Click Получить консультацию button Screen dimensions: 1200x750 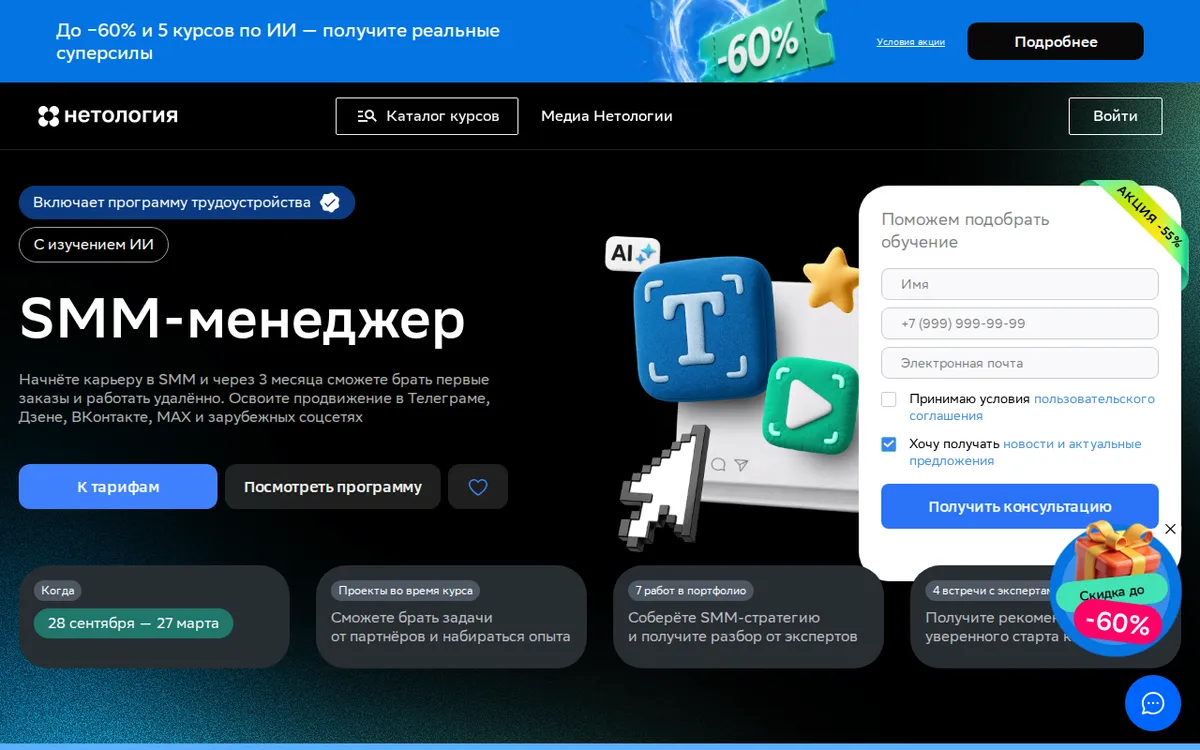[1019, 506]
